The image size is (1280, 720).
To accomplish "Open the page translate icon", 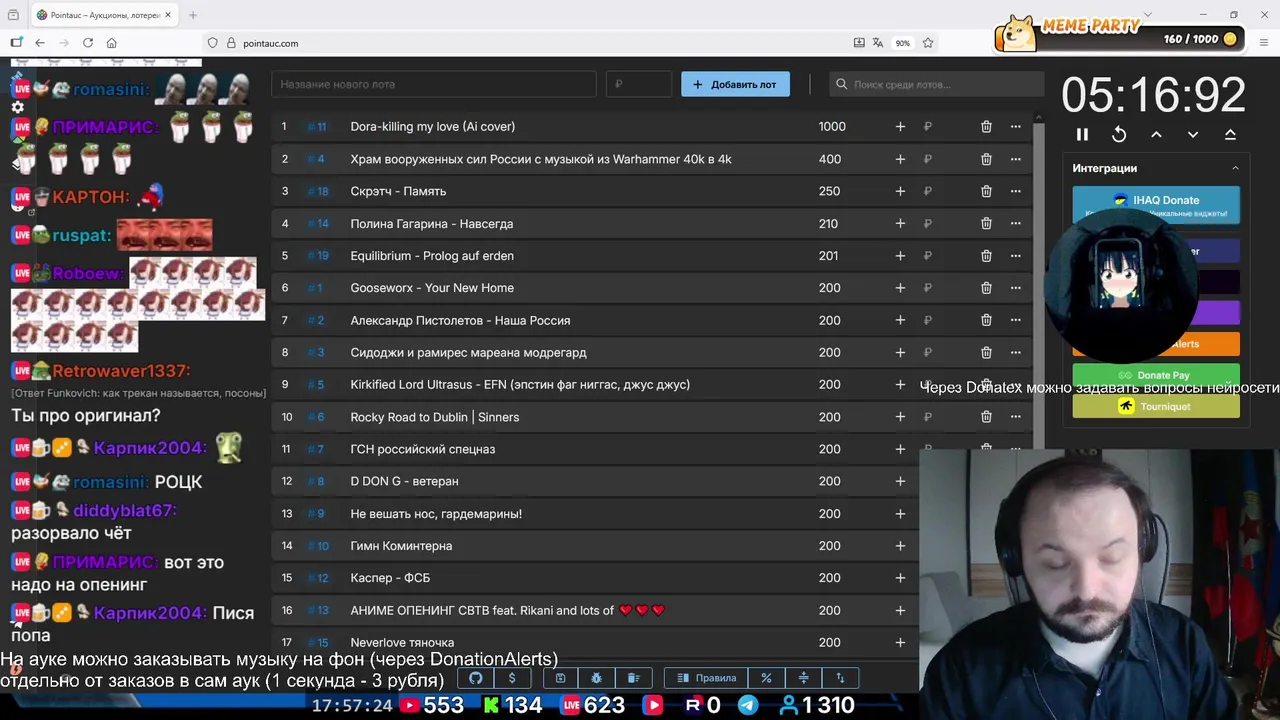I will click(x=878, y=43).
